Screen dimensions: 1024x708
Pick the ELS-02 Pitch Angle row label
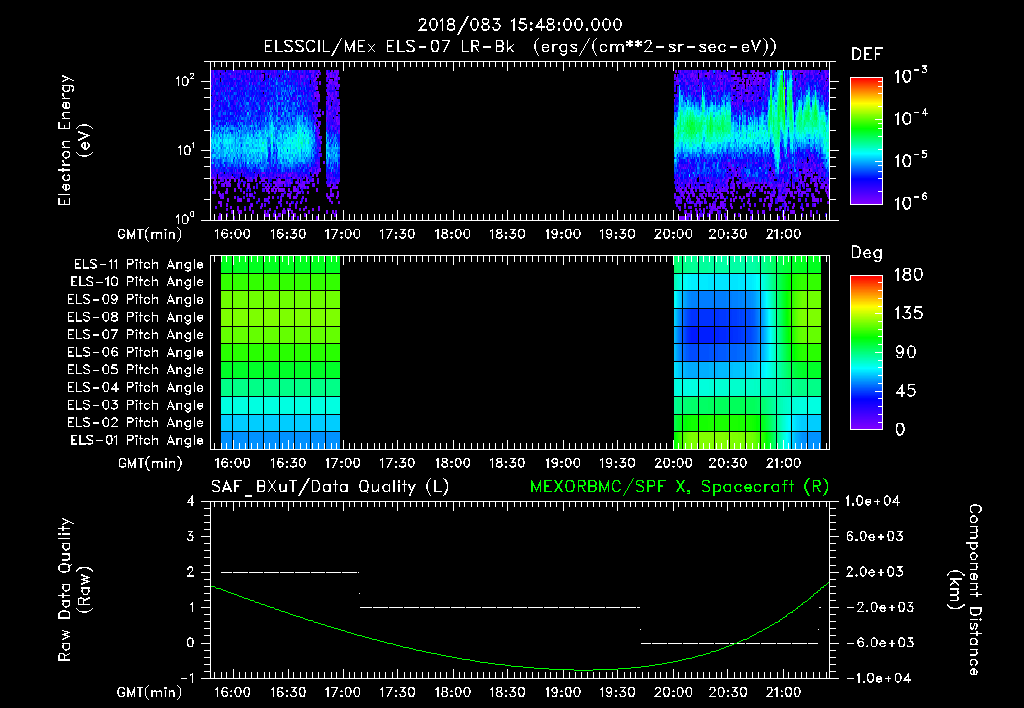[x=136, y=423]
